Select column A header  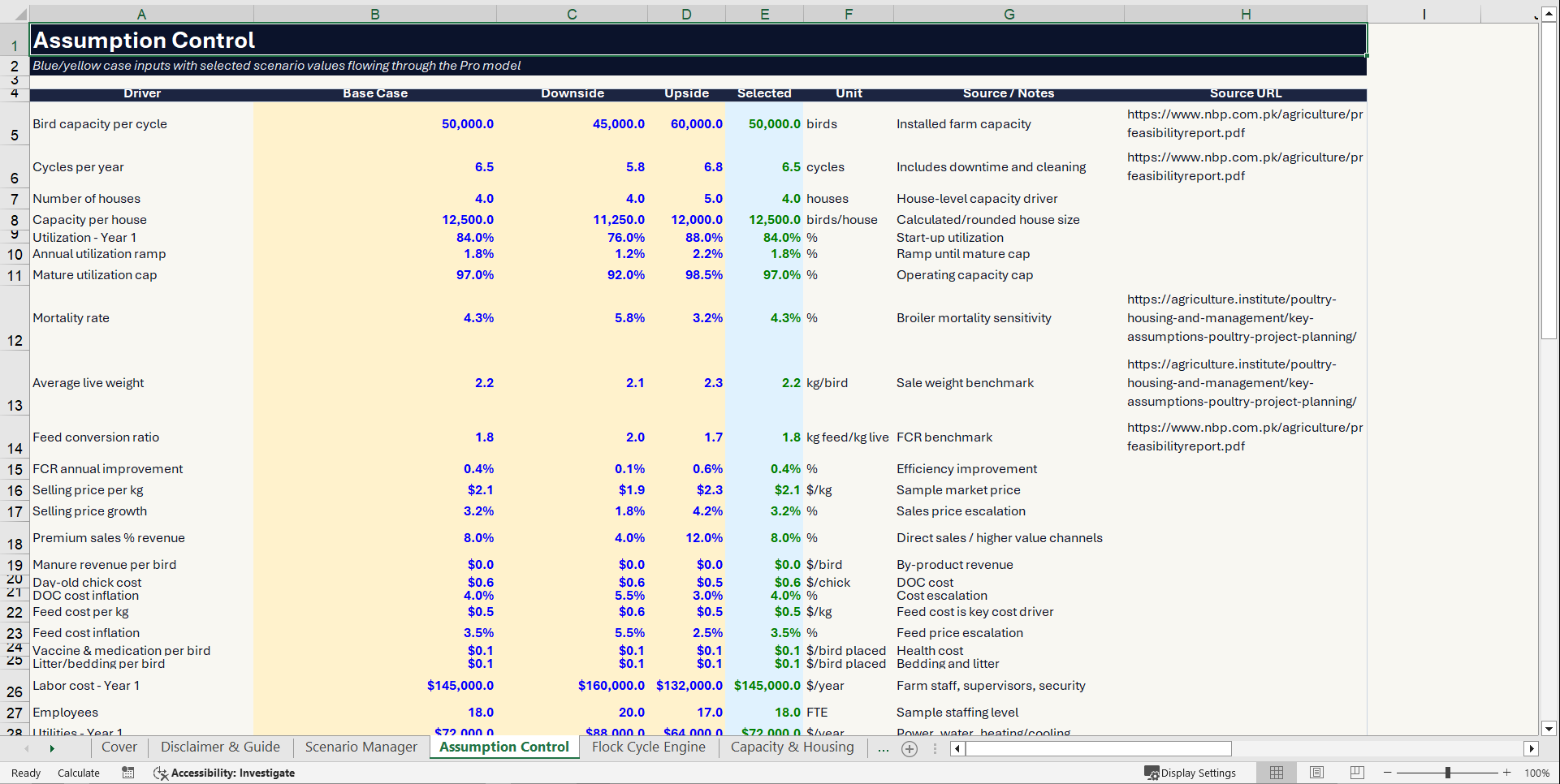click(141, 14)
